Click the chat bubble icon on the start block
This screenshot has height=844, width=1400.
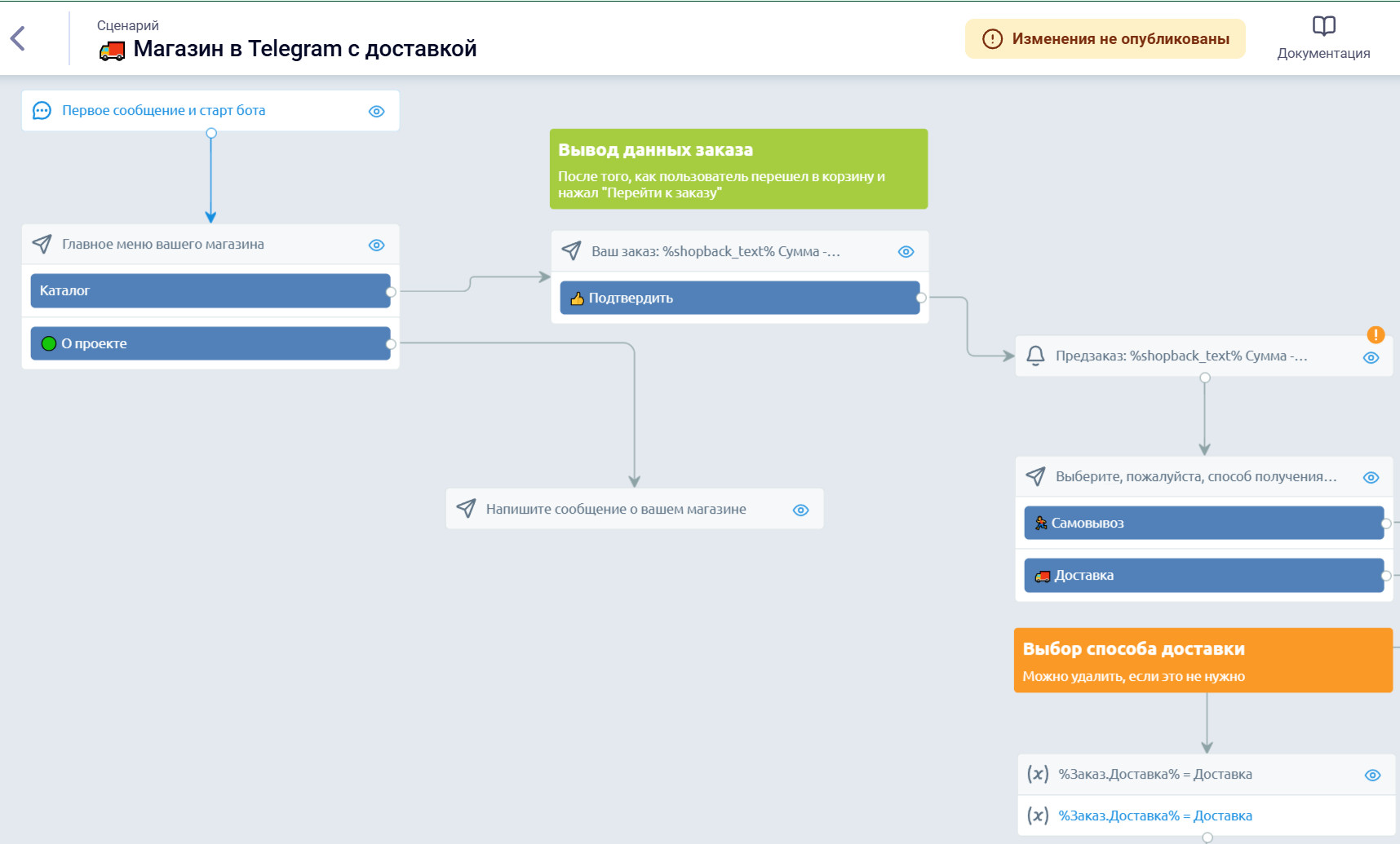(x=42, y=111)
